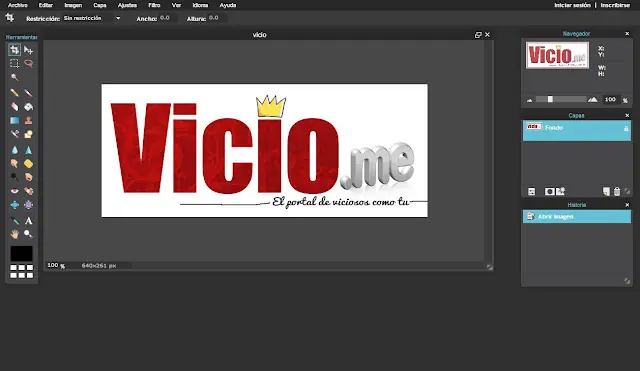The width and height of the screenshot is (640, 371).
Task: Click the Navegador preview thumbnail
Action: coord(557,55)
